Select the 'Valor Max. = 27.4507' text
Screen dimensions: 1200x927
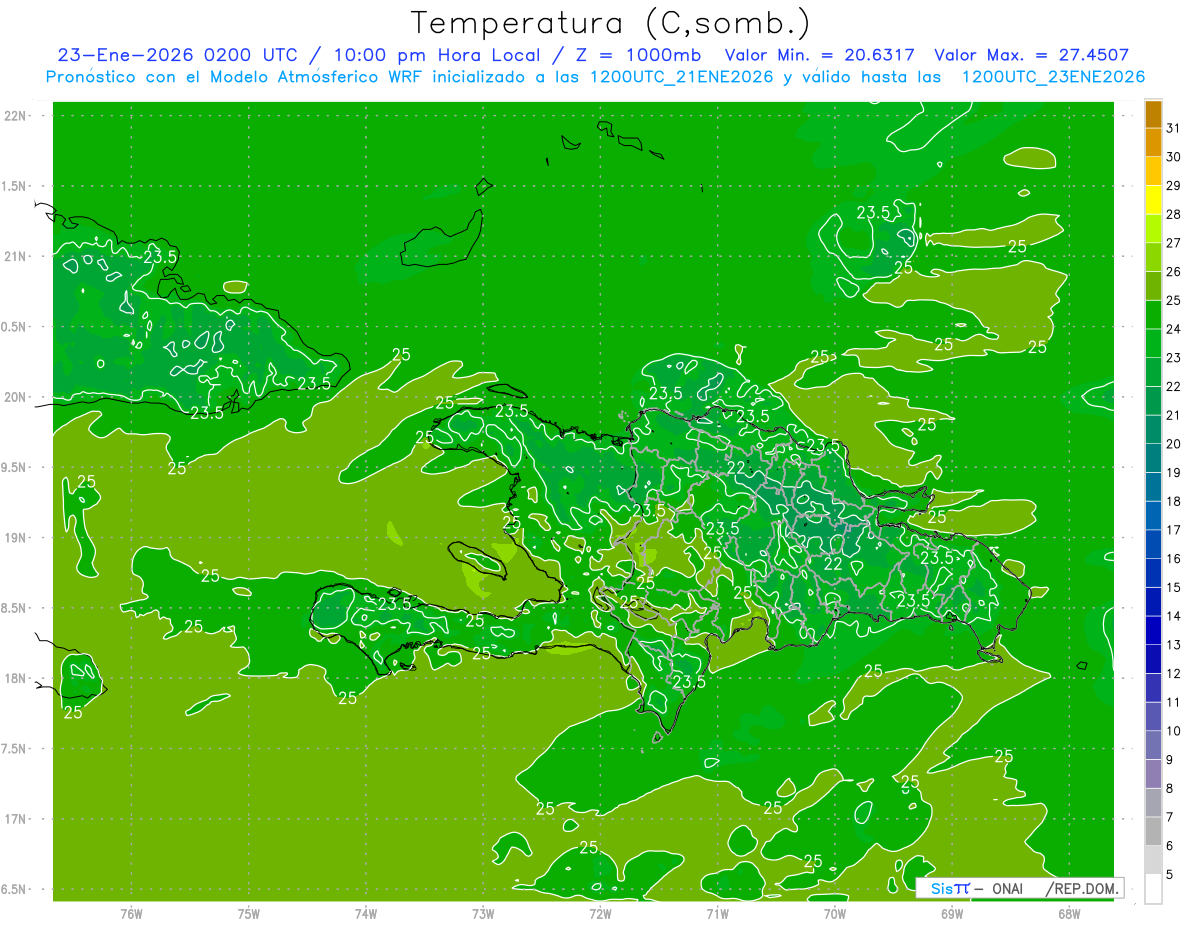point(1031,56)
